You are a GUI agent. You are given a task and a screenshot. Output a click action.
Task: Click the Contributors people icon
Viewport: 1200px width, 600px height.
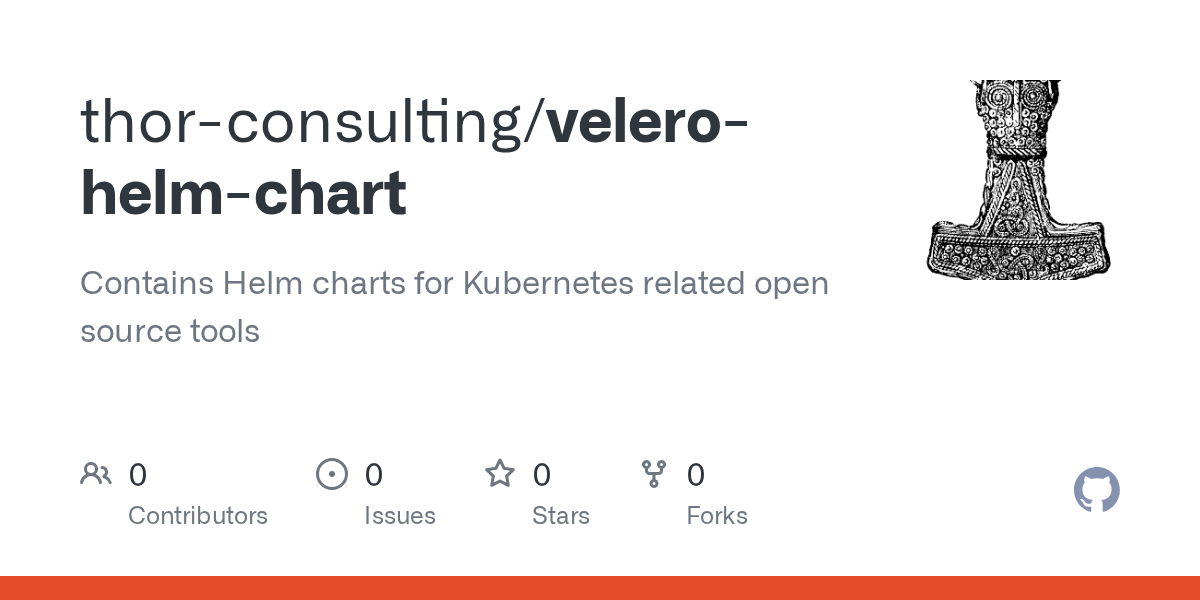pyautogui.click(x=96, y=474)
